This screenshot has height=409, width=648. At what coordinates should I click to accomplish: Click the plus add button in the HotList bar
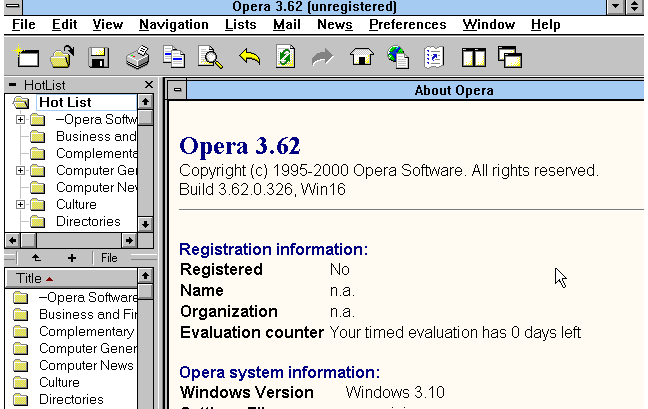click(x=72, y=258)
